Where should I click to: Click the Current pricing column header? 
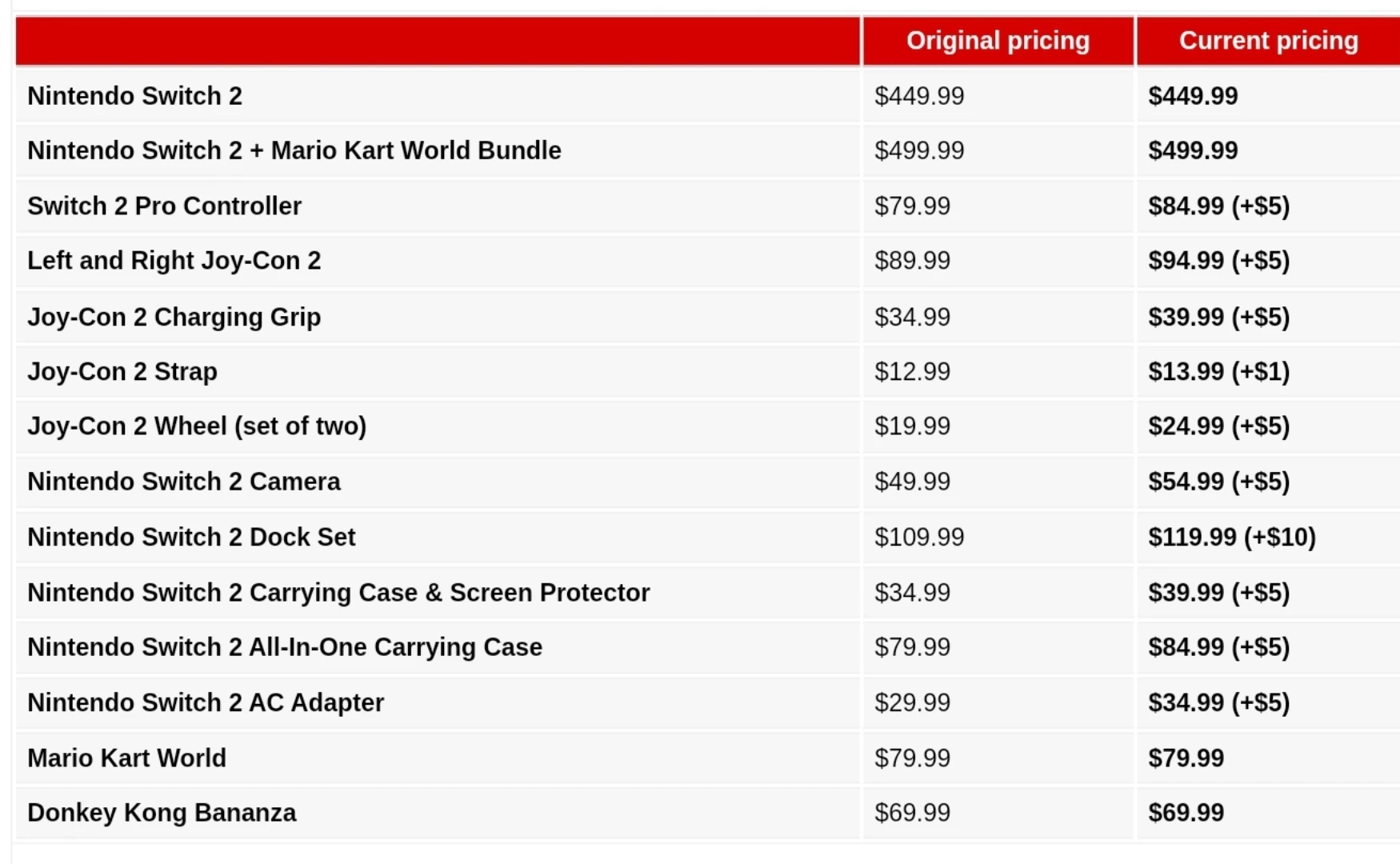click(1268, 41)
